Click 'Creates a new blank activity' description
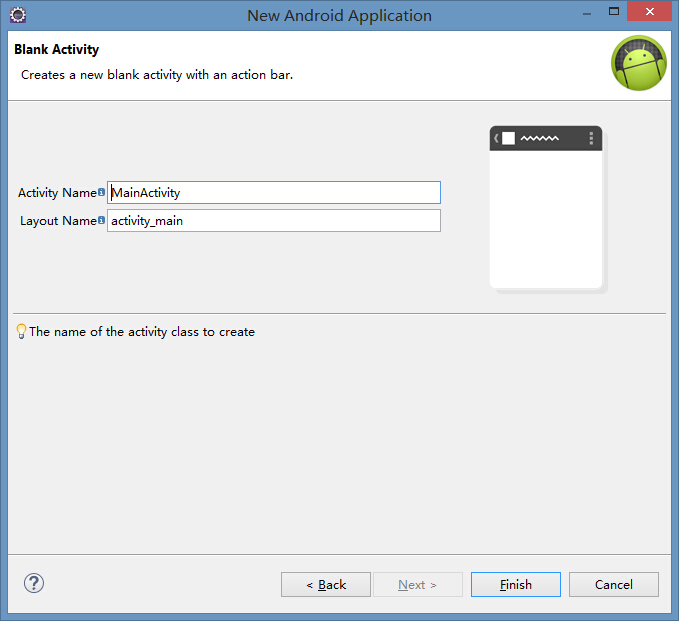Screen dimensions: 679x621 157,75
